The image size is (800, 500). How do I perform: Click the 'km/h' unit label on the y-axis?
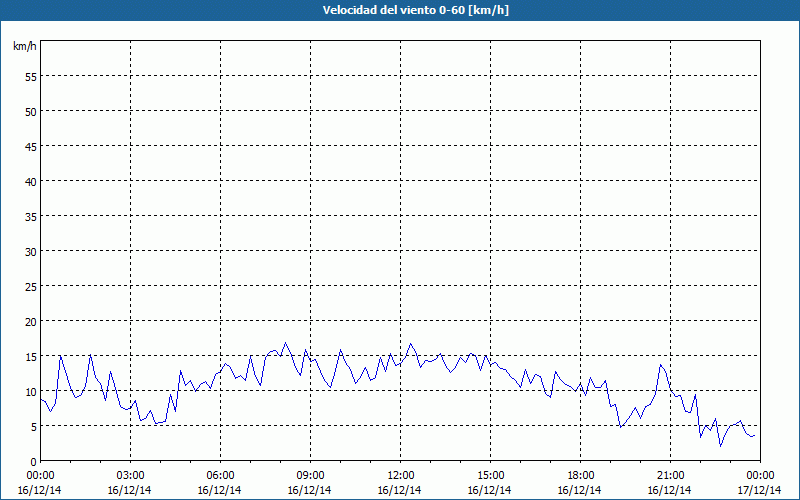25,46
